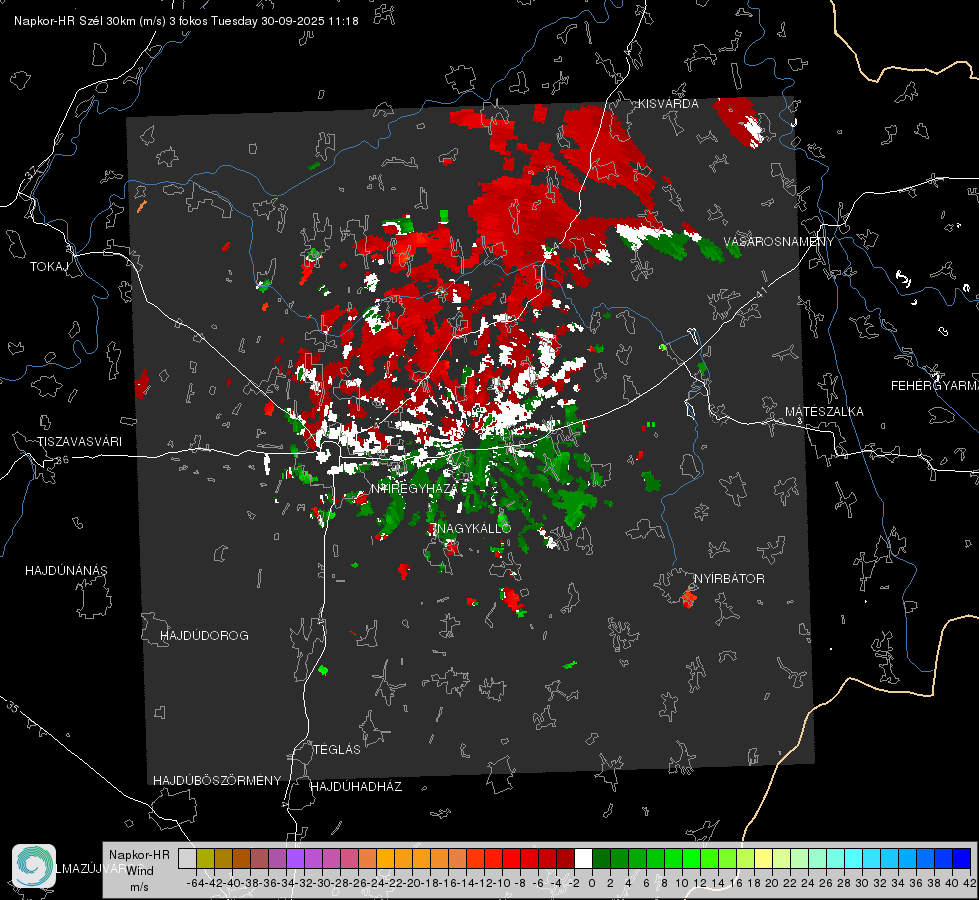Image resolution: width=979 pixels, height=900 pixels.
Task: Click the Napkor-HR legend title
Action: point(139,854)
